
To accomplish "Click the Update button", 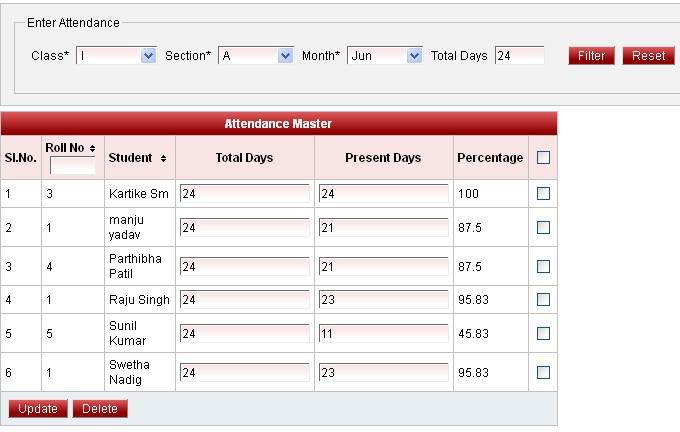I will 38,409.
